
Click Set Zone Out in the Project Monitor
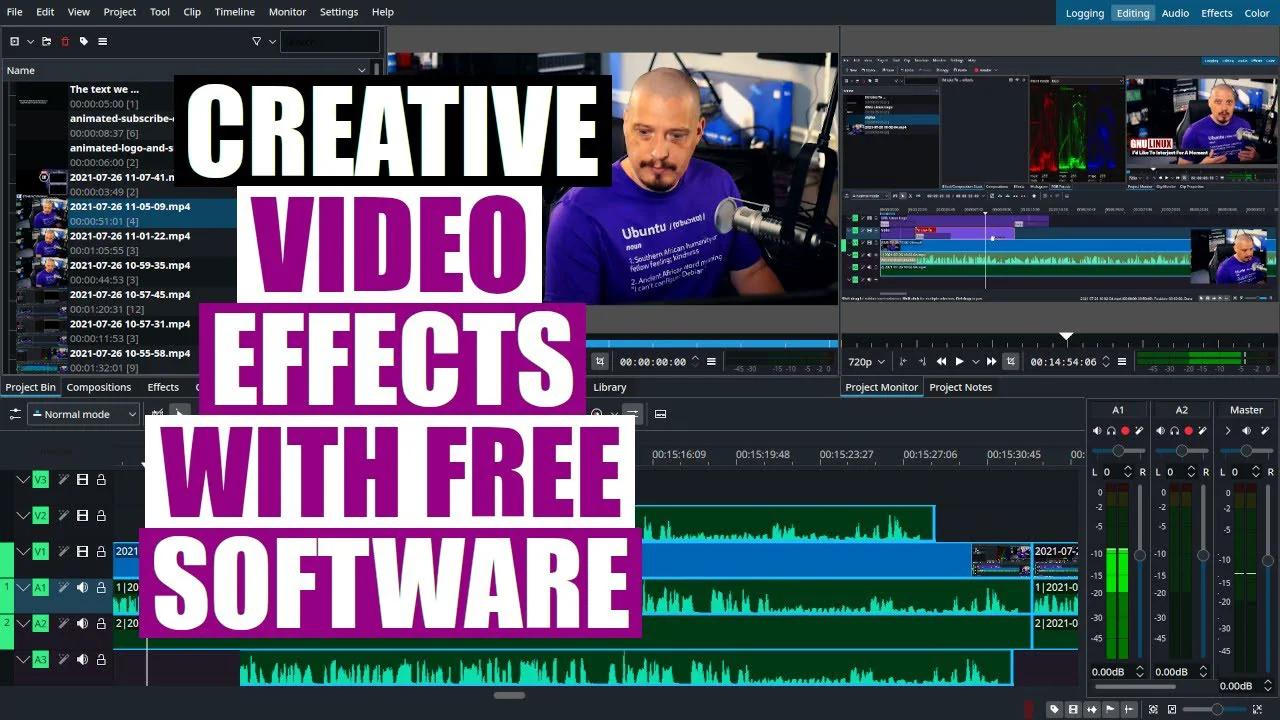coord(921,361)
